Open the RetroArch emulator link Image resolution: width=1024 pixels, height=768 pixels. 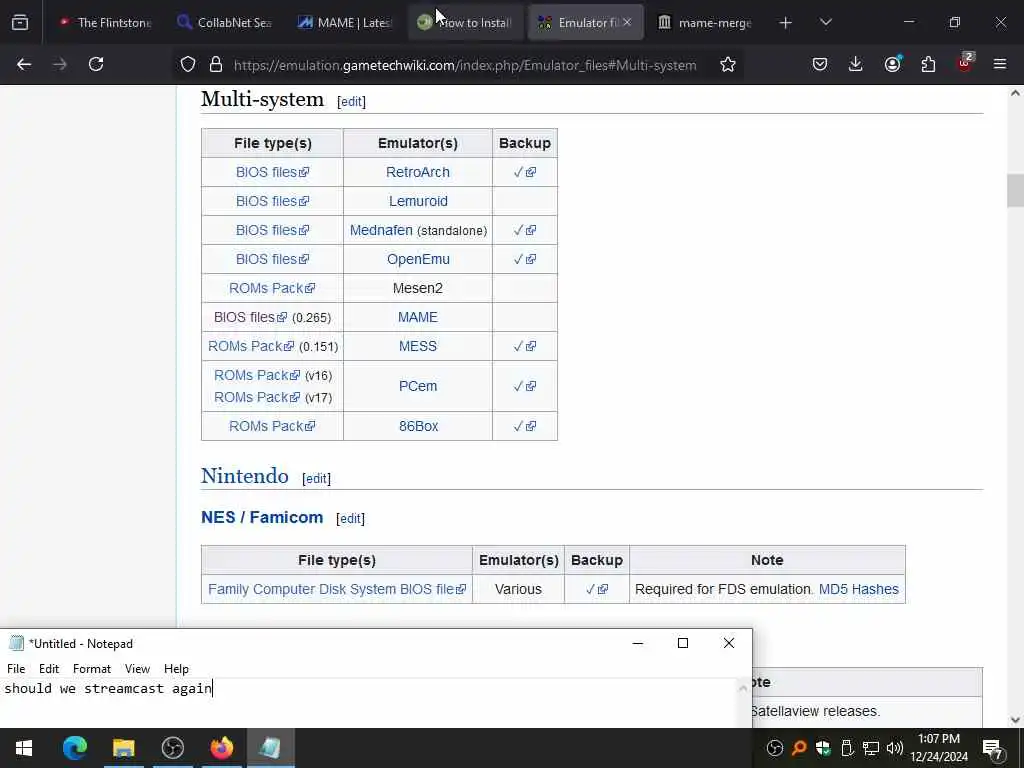click(x=417, y=172)
